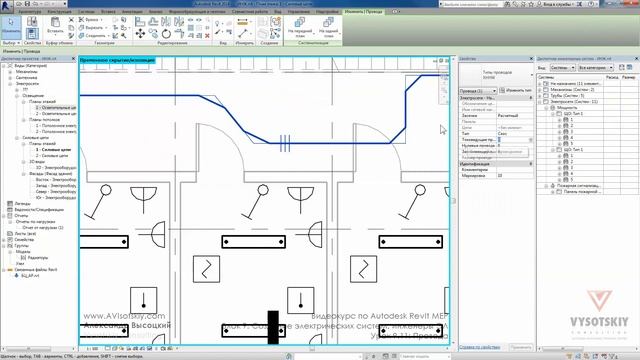Select Отчет от нагрузках (1) report
The width and height of the screenshot is (640, 360).
pyautogui.click(x=43, y=227)
